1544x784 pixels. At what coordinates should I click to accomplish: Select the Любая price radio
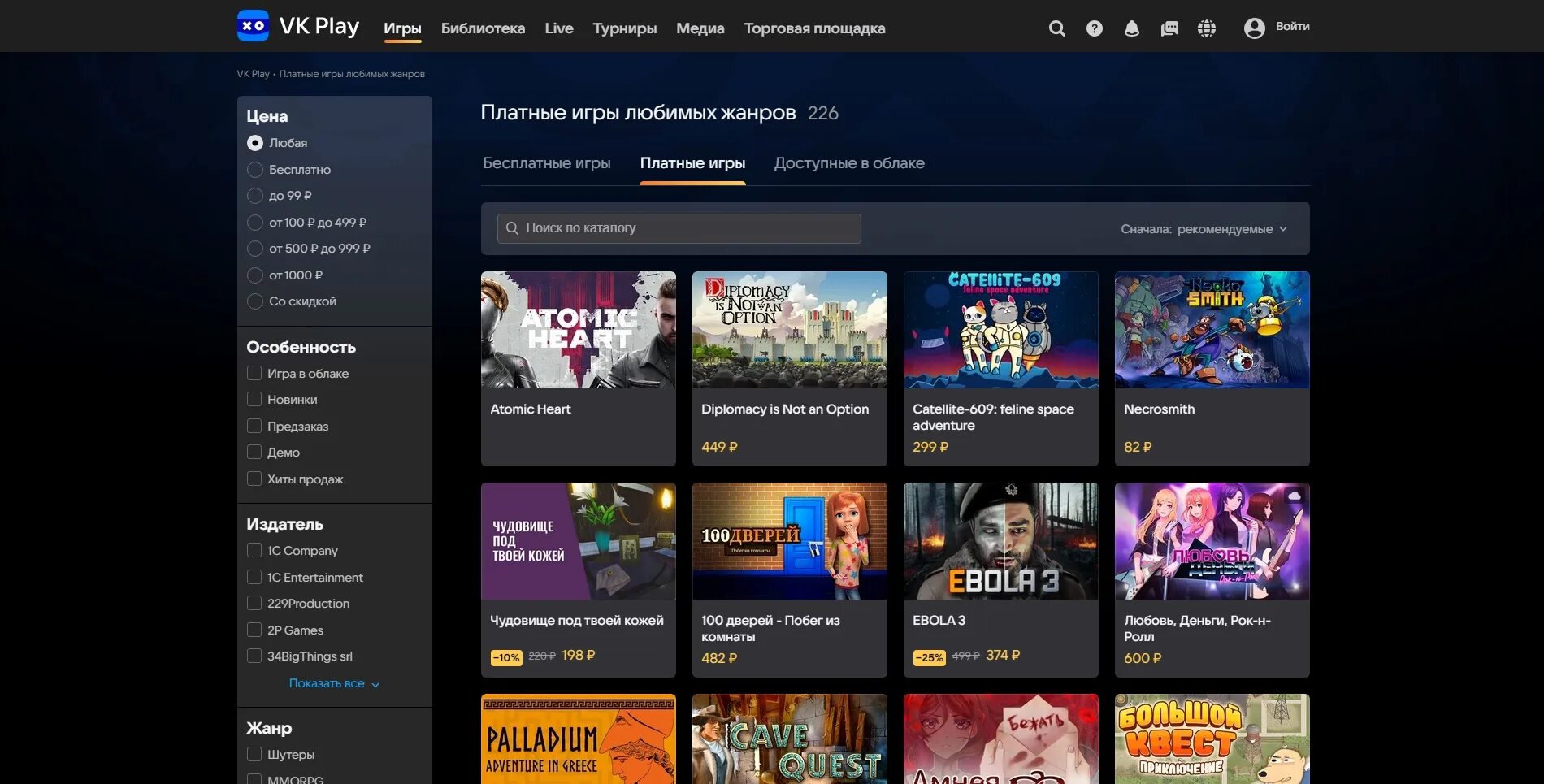click(x=255, y=143)
